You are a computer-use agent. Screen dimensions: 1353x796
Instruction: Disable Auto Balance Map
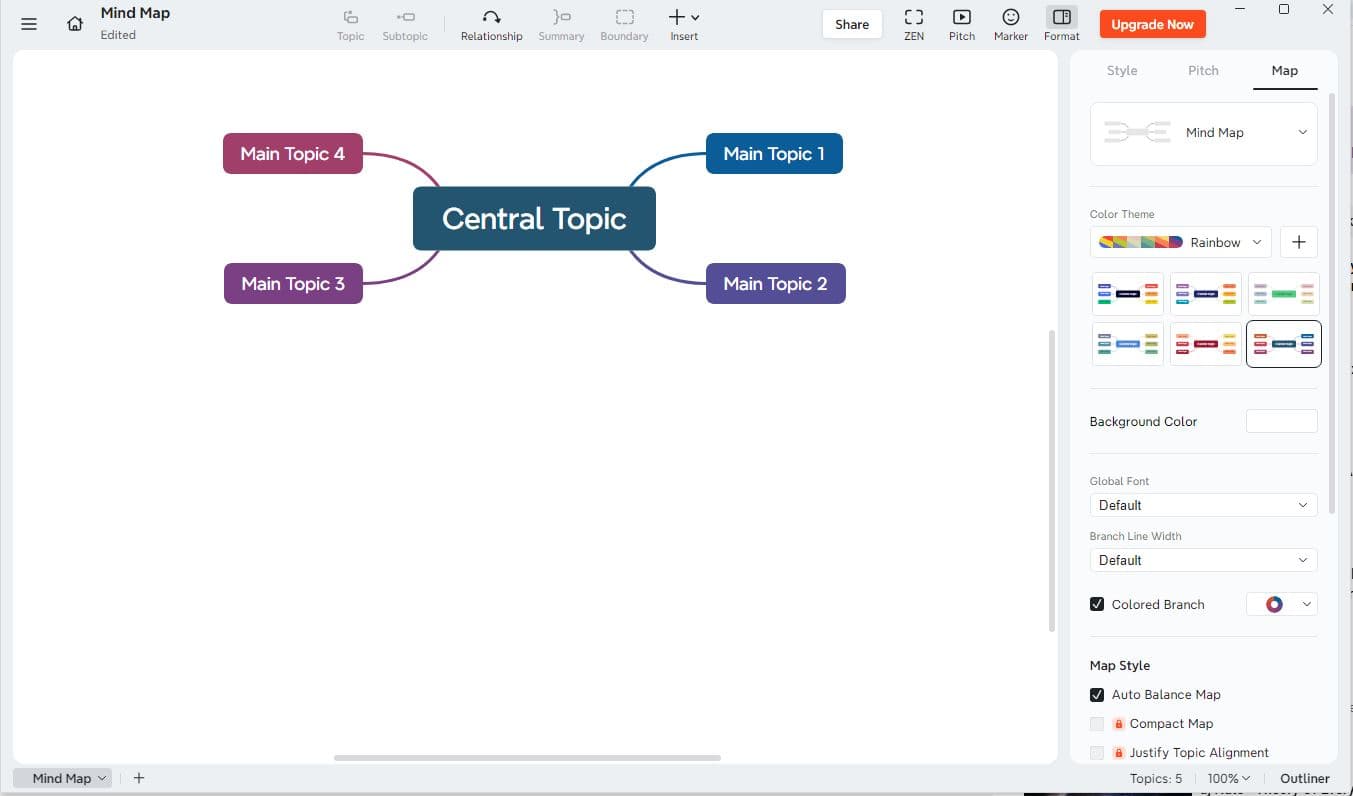[1097, 695]
